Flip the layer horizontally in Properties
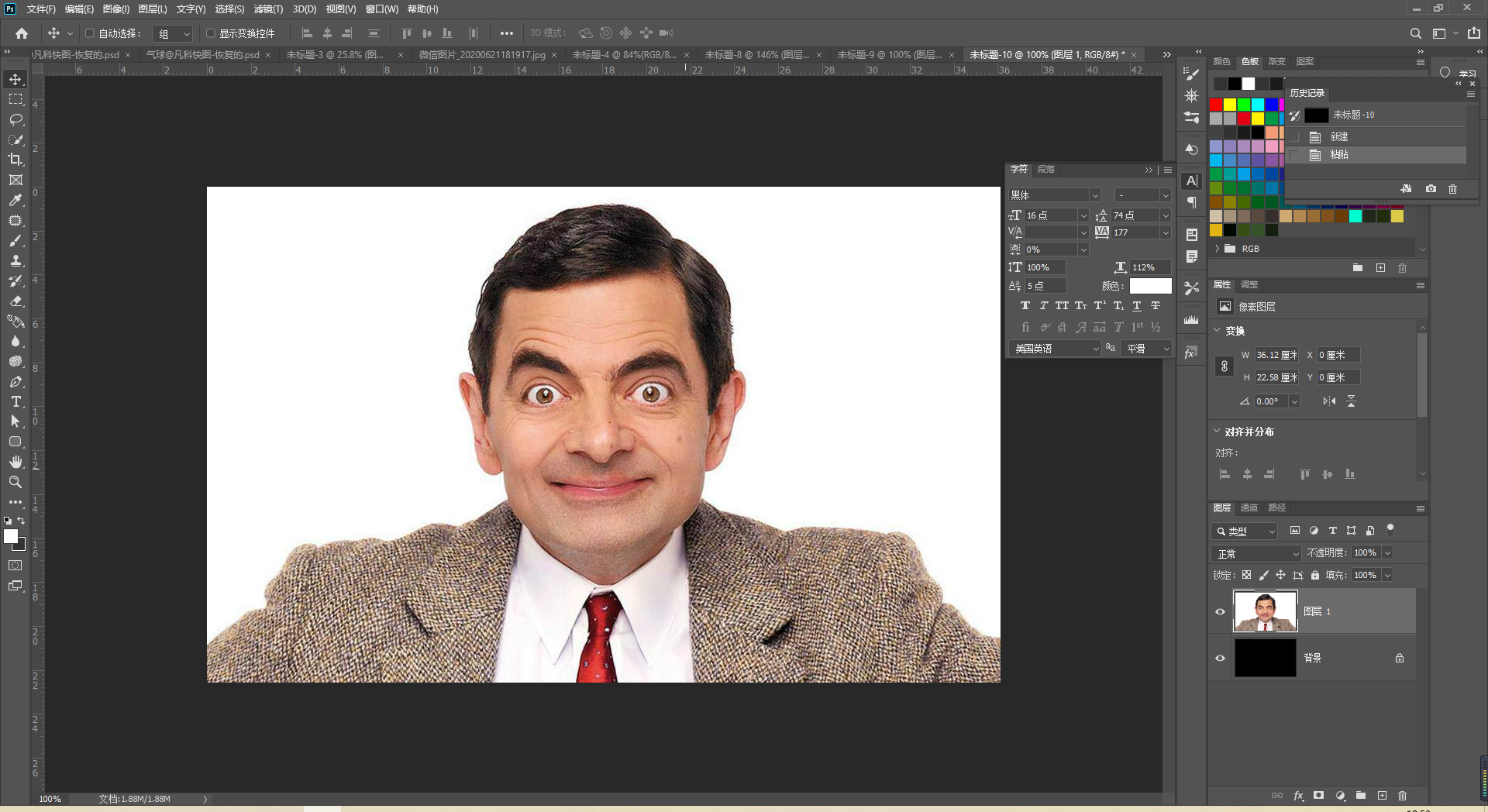Screen dimensions: 1488x812 [1329, 401]
